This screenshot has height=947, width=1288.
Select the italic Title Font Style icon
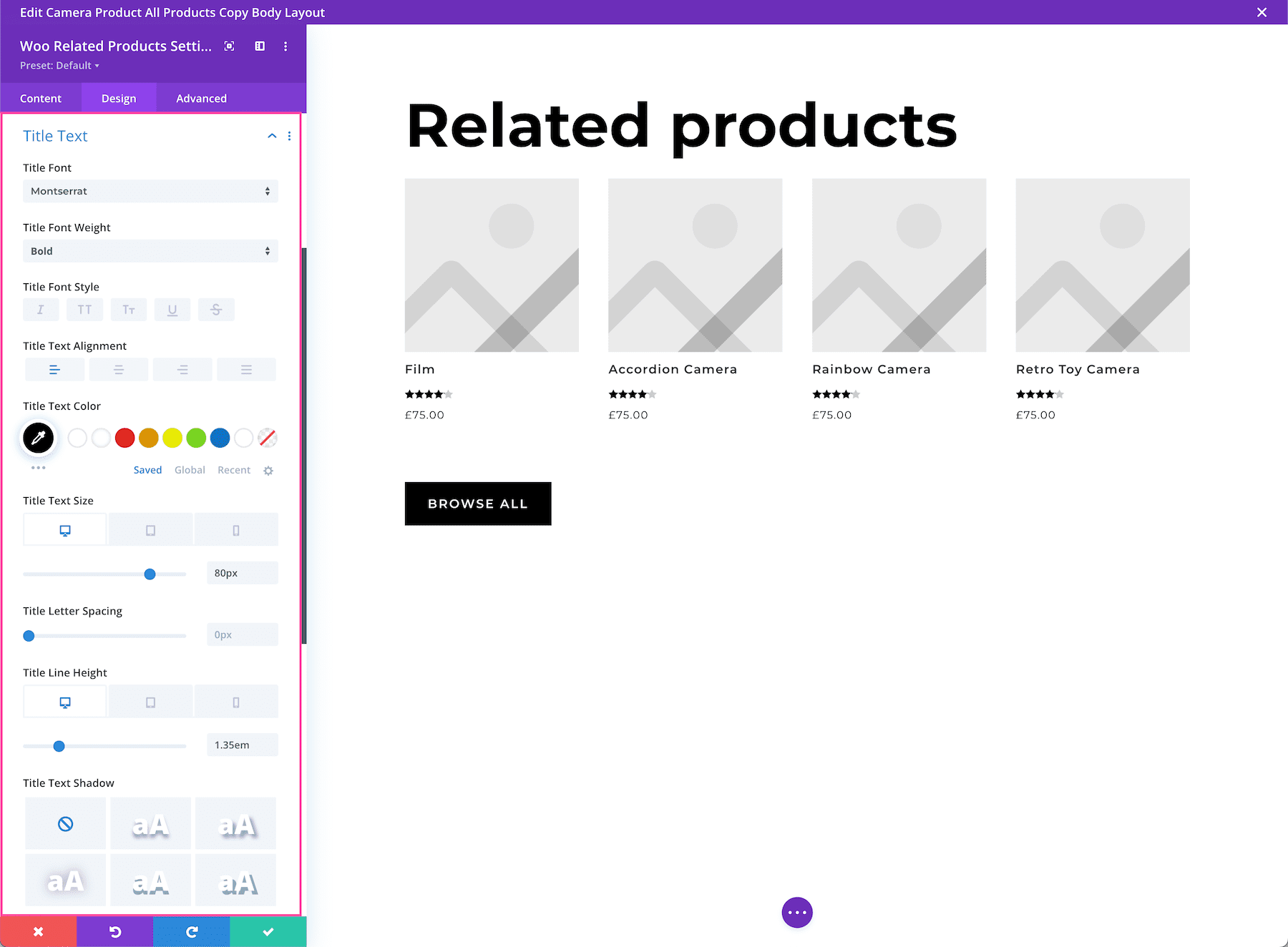(41, 309)
